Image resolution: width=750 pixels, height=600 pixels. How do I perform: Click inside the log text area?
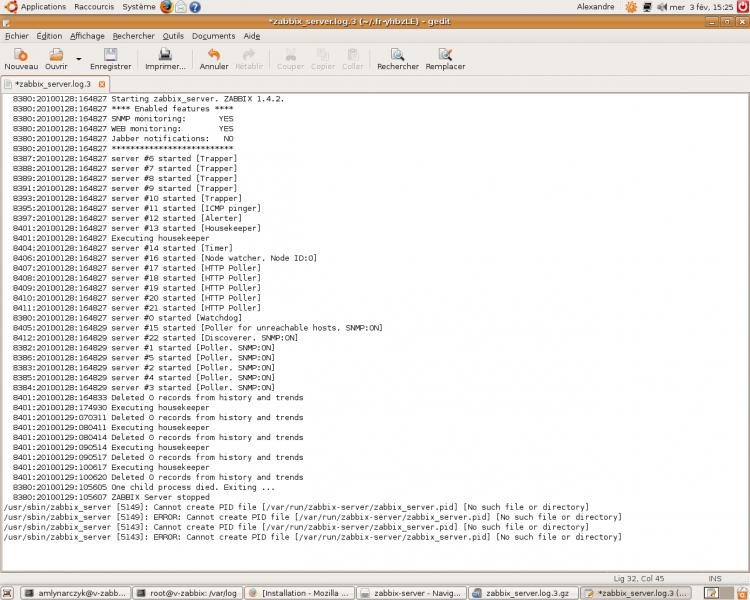click(x=400, y=300)
